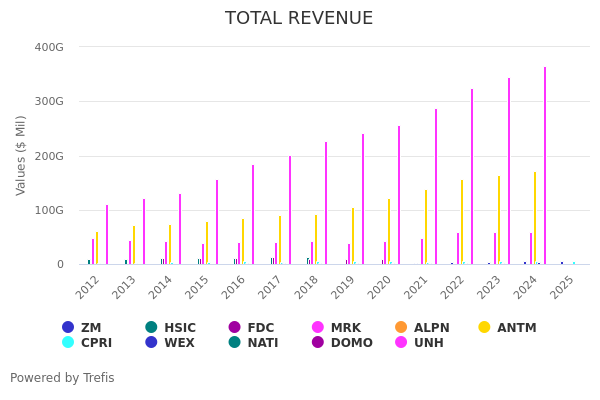Click the teal NATI legend icon
This screenshot has width=600, height=400.
[234, 343]
